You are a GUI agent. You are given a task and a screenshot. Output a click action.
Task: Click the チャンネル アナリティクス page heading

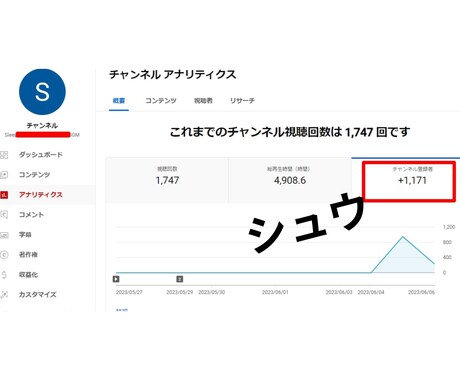[x=173, y=75]
